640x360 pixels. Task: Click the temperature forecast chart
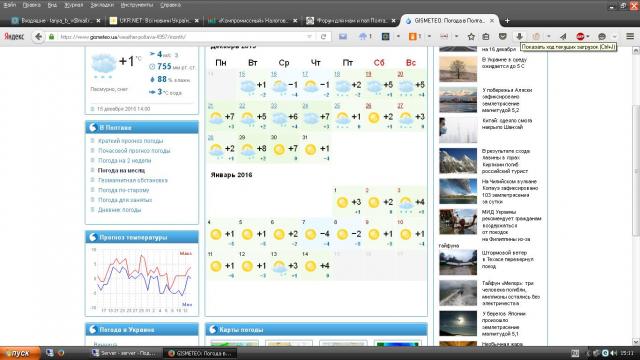(142, 280)
